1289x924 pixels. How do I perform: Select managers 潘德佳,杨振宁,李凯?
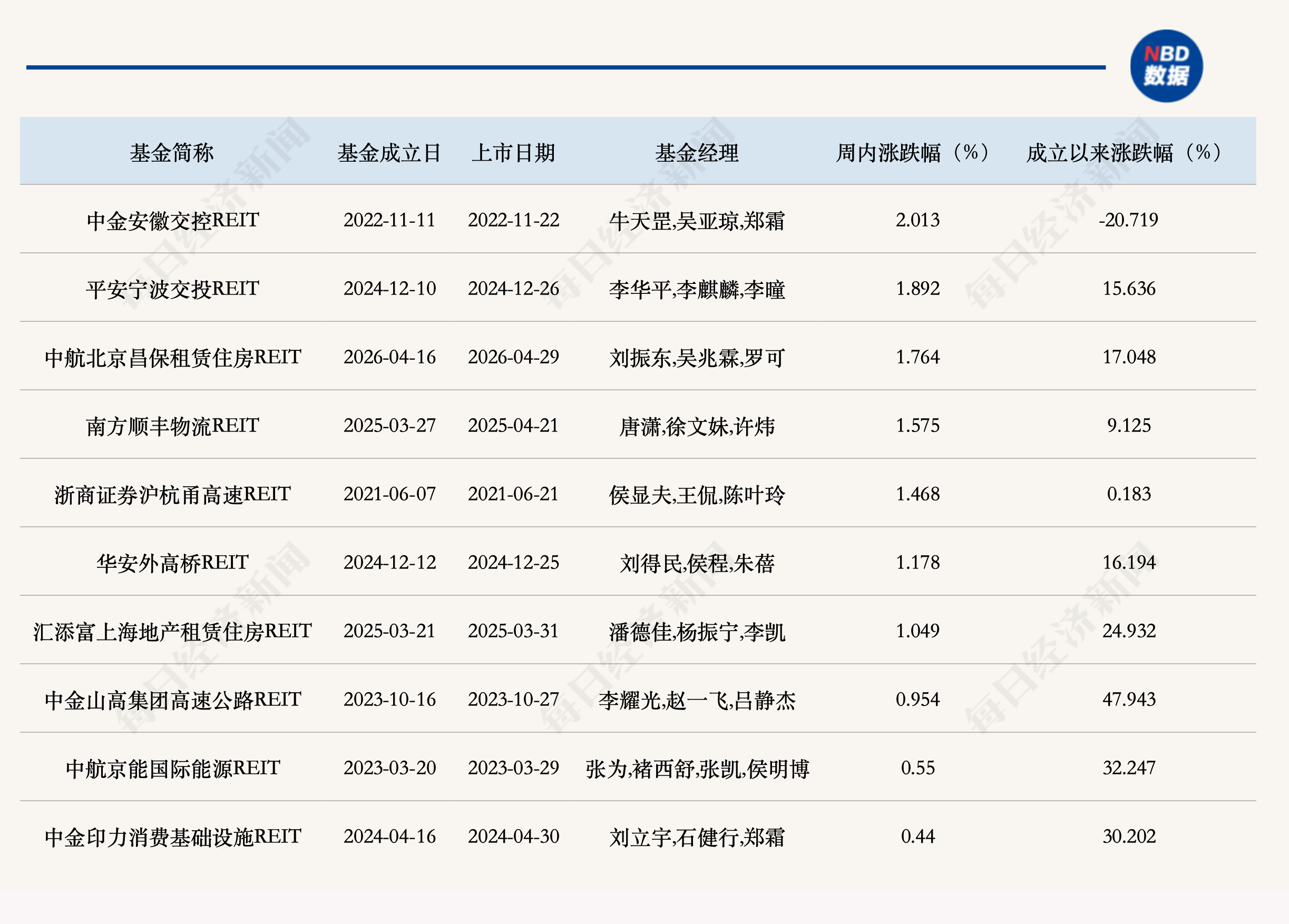click(x=697, y=631)
